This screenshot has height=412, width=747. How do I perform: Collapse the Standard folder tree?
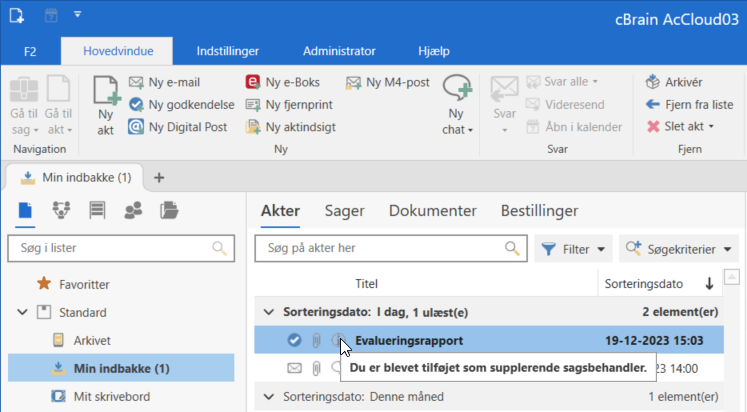22,313
